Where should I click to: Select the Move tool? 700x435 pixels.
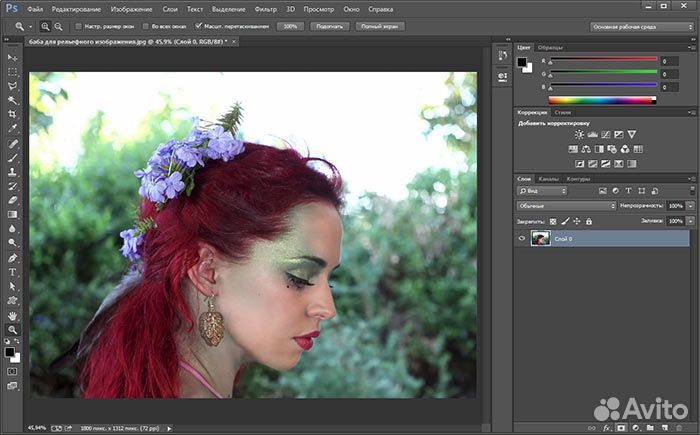point(12,58)
